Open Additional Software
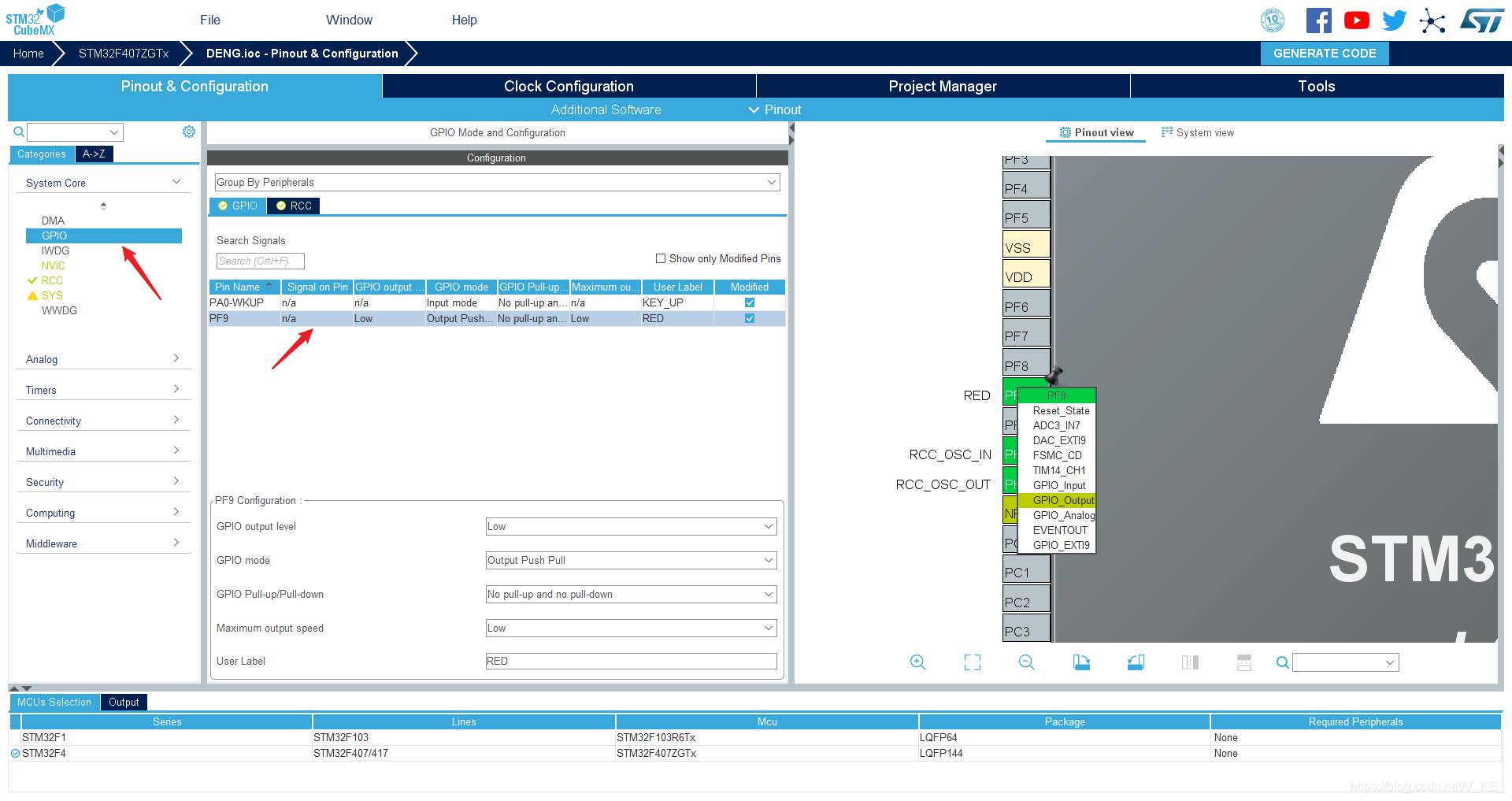The image size is (1512, 801). pyautogui.click(x=606, y=109)
